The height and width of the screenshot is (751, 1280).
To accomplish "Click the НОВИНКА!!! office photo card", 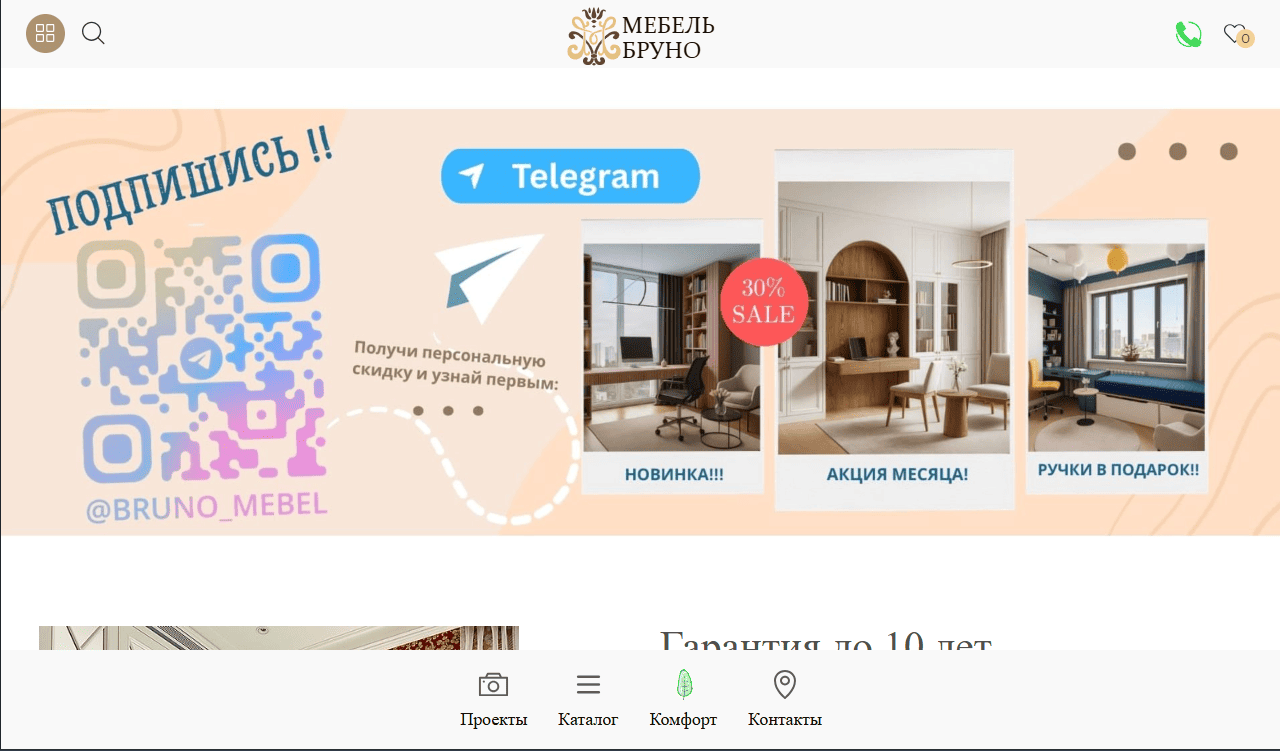I will 672,357.
